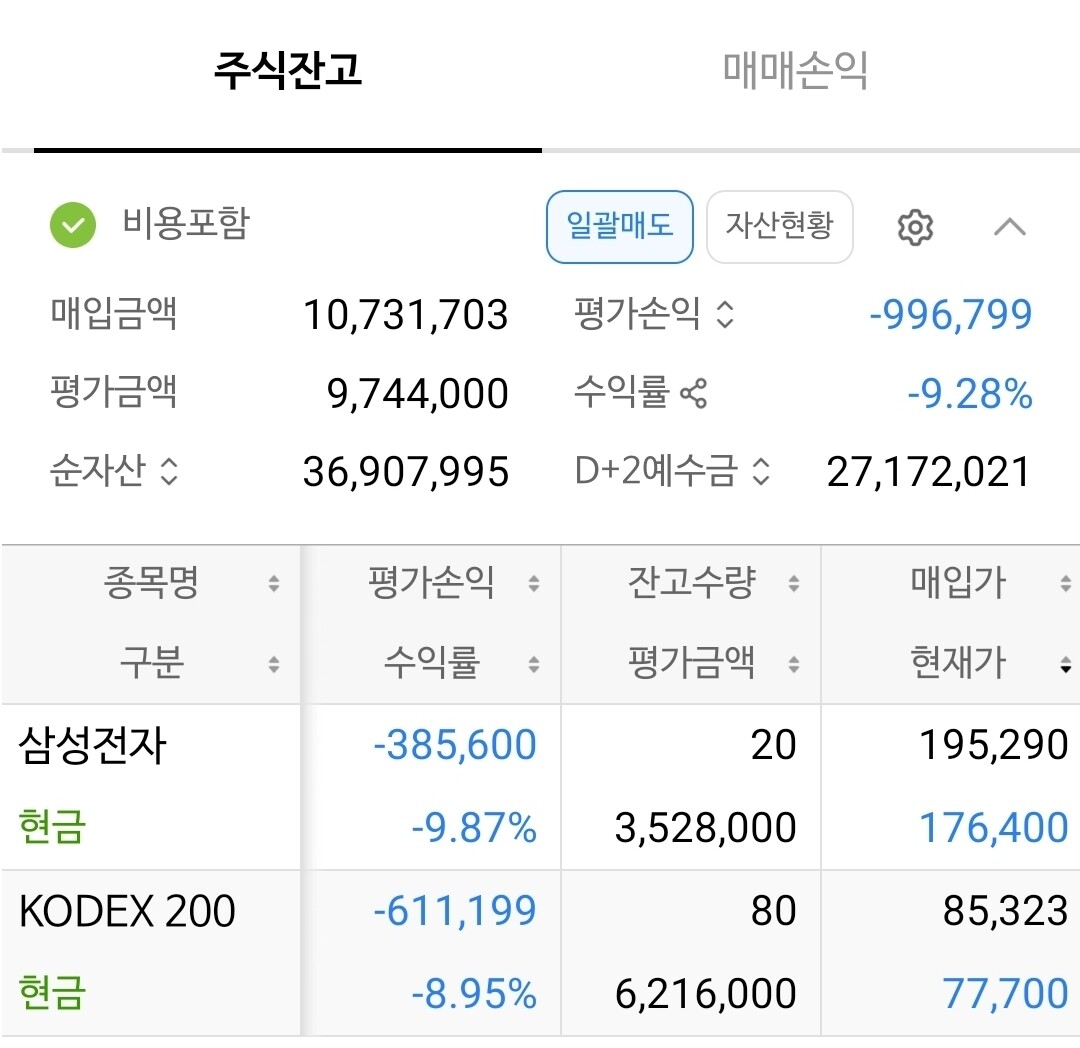The image size is (1080, 1048).
Task: Toggle the D+2예수금 up-down selector
Action: tap(762, 471)
